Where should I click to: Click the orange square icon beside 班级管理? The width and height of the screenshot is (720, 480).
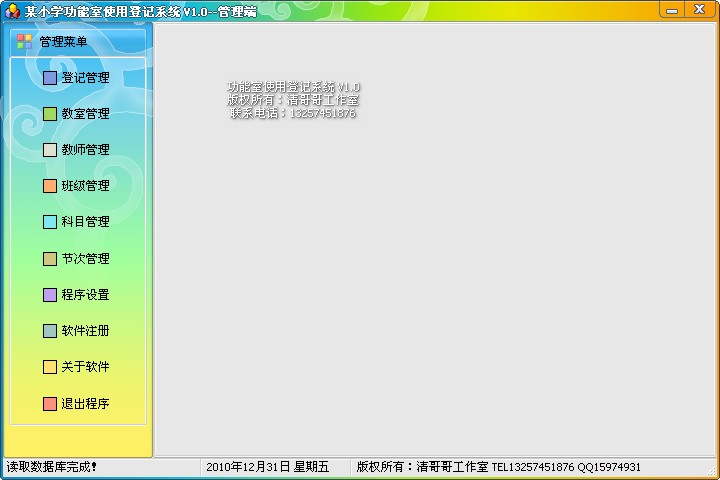(50, 186)
